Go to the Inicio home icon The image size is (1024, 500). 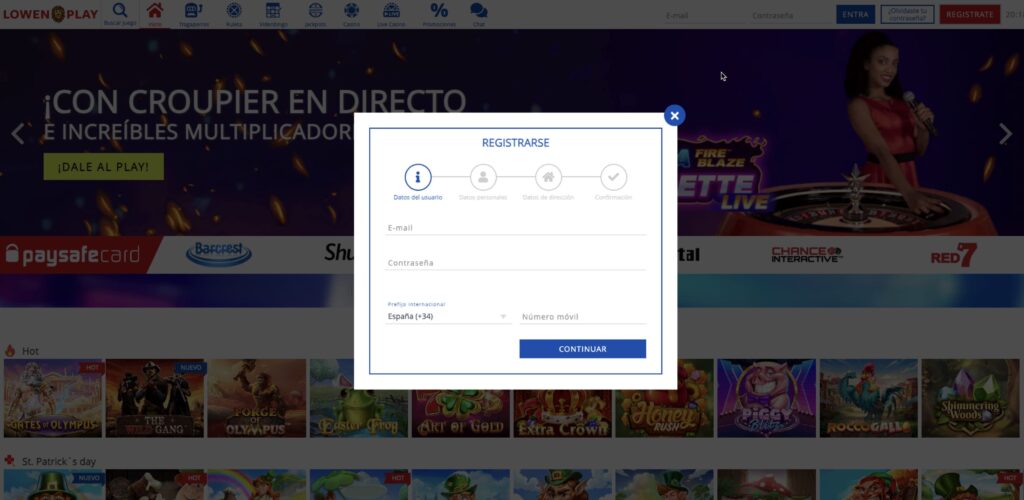tap(155, 10)
